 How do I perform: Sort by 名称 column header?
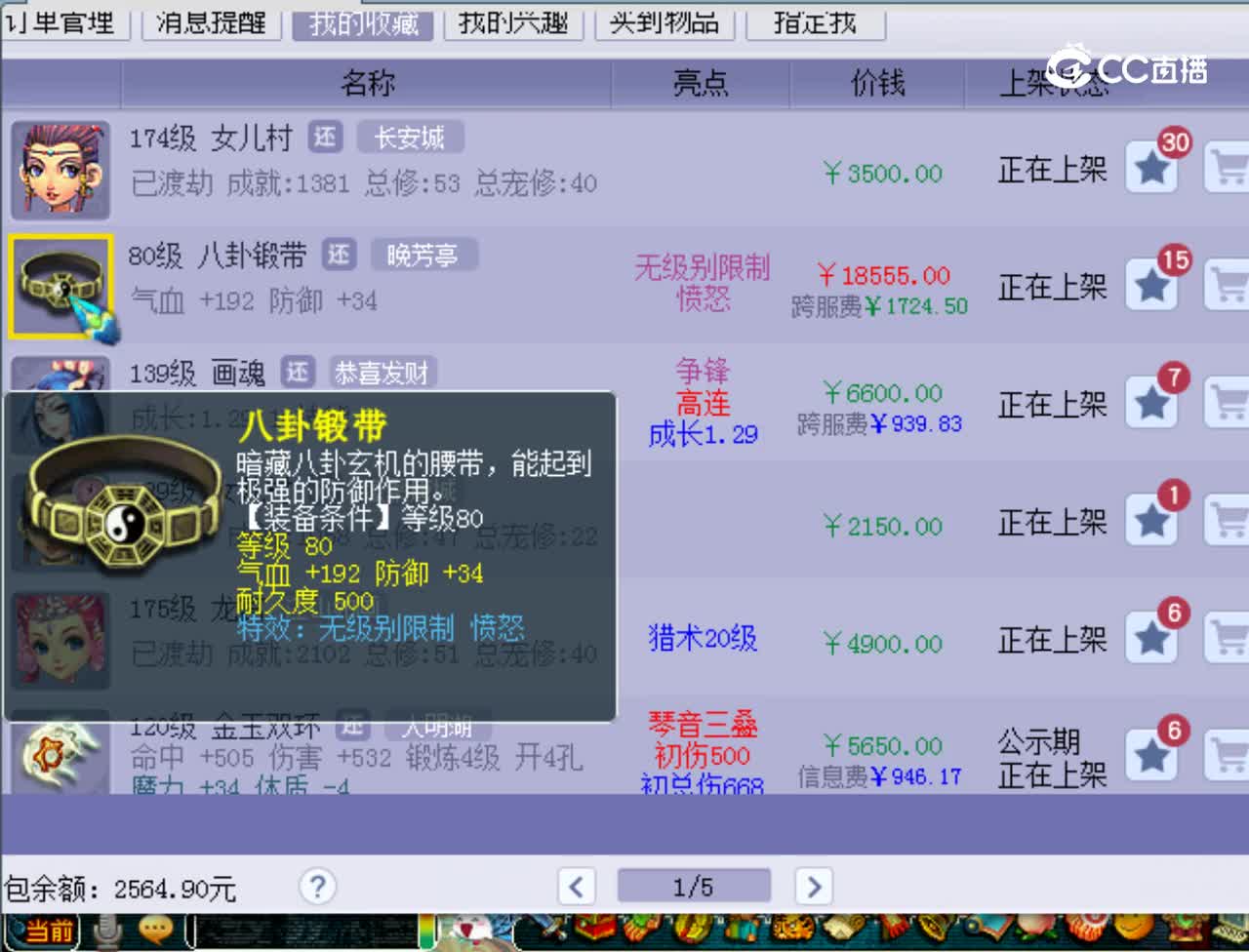click(367, 83)
